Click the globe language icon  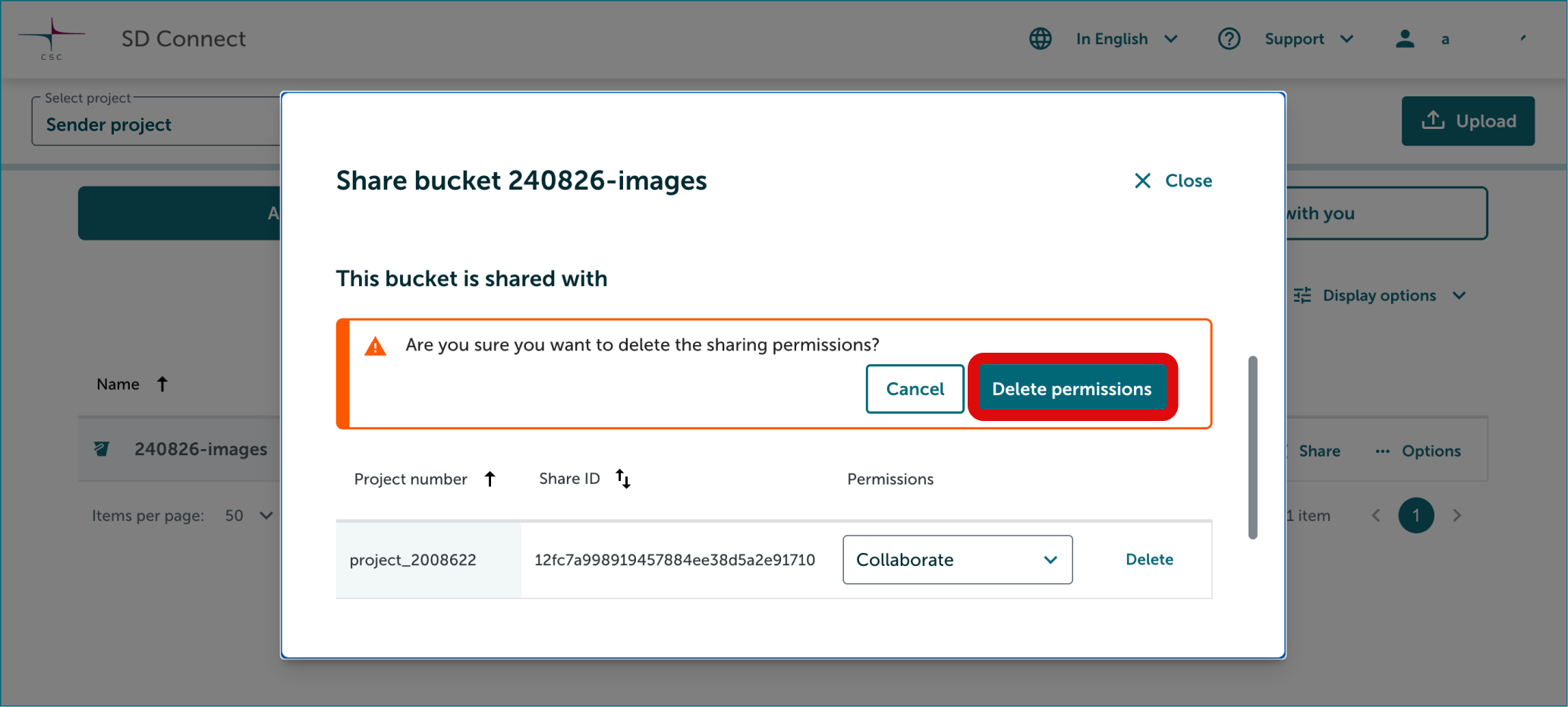point(1040,39)
